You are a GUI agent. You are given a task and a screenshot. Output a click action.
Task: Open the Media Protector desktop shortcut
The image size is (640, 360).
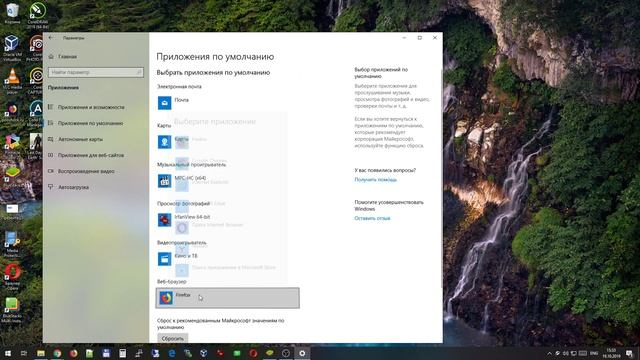11,244
